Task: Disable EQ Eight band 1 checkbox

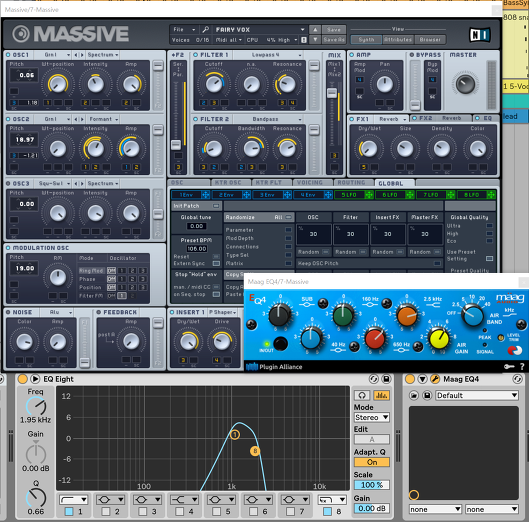Action: 69,512
